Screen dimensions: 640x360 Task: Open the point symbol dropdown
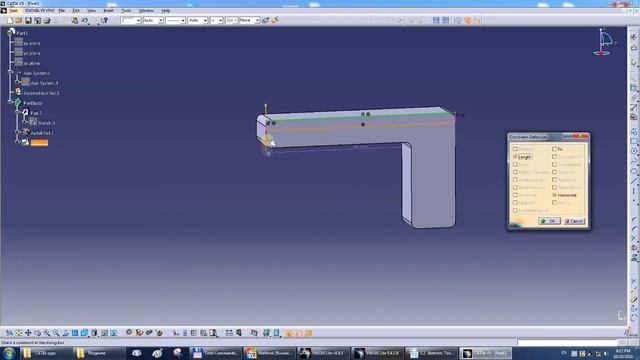point(220,20)
